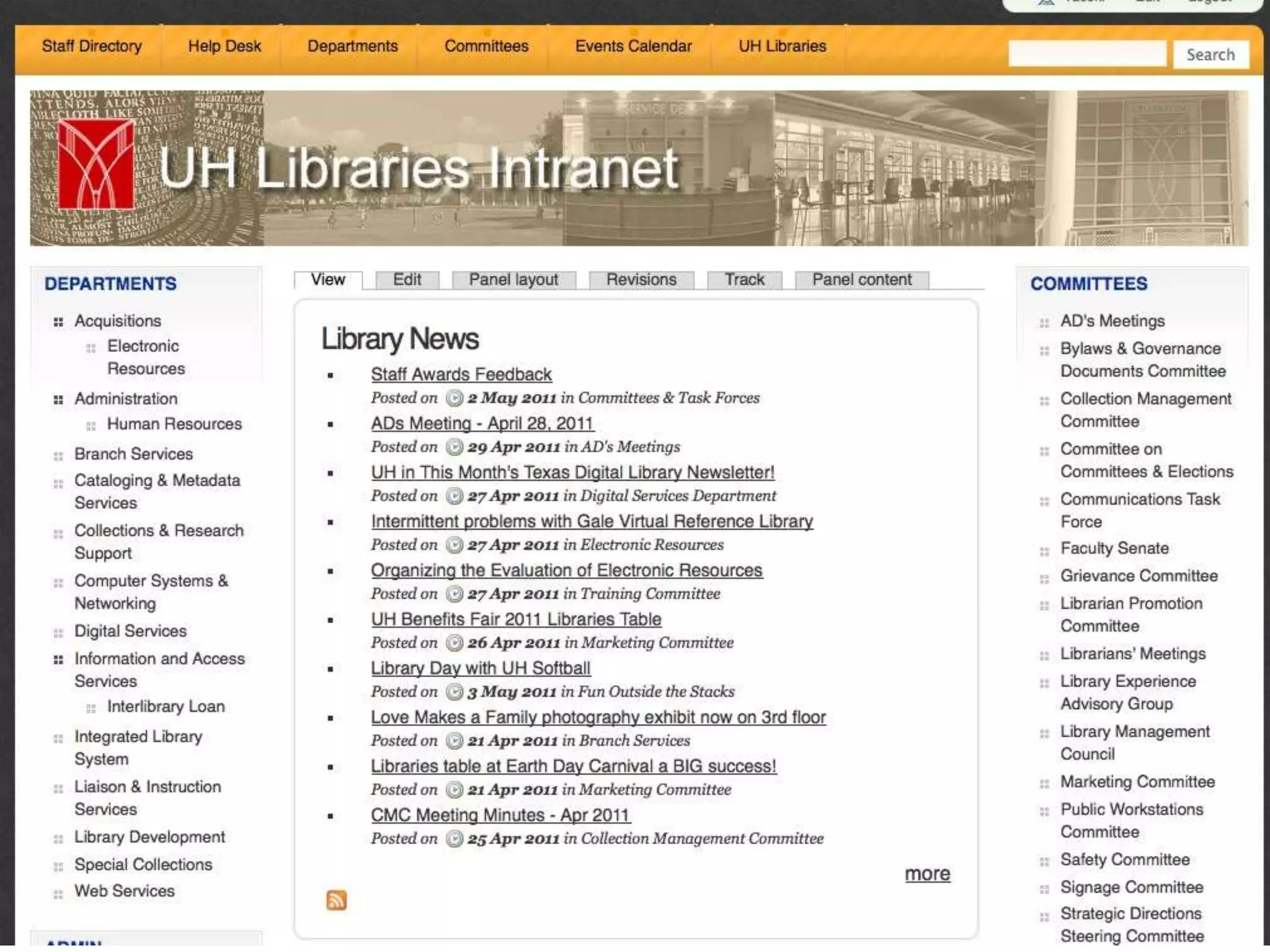Click bullet icon next to Administration
Image resolution: width=1270 pixels, height=952 pixels.
[x=58, y=400]
